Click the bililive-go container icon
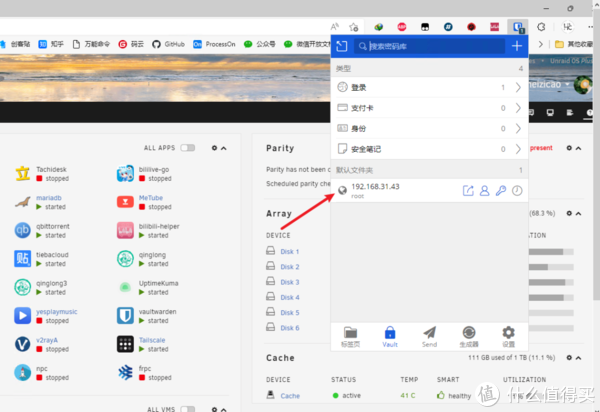600x412 pixels. (125, 173)
